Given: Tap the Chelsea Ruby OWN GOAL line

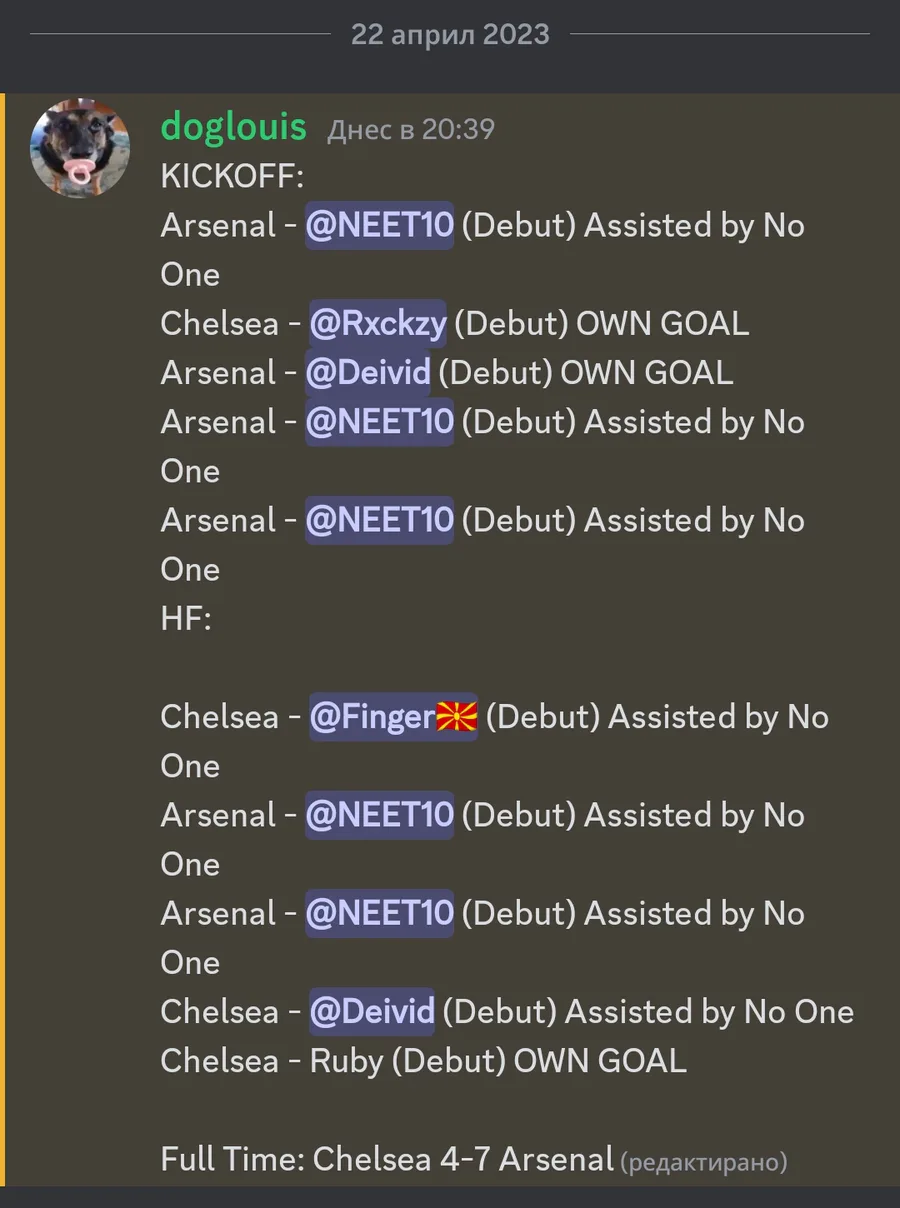Looking at the screenshot, I should tap(423, 1061).
